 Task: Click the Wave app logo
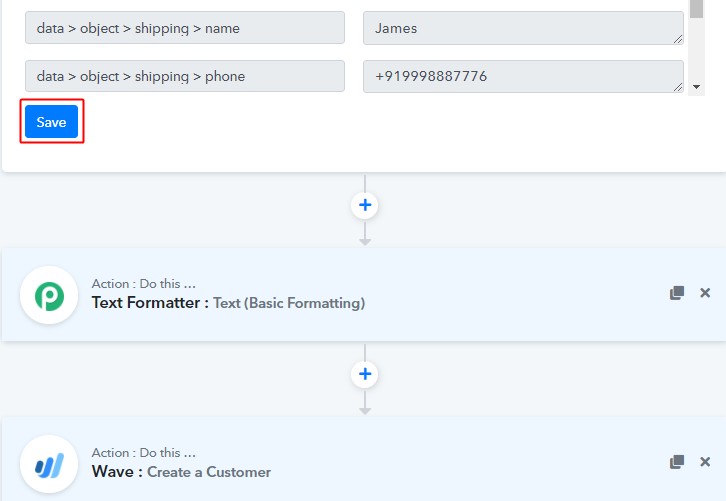[49, 464]
